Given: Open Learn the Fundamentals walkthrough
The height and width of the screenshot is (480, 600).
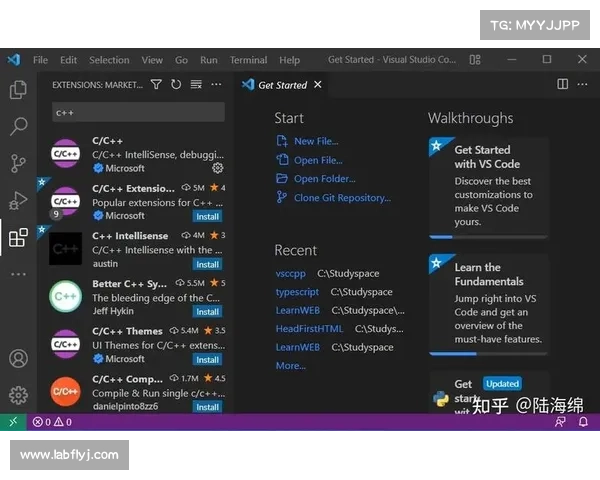Looking at the screenshot, I should coord(489,305).
